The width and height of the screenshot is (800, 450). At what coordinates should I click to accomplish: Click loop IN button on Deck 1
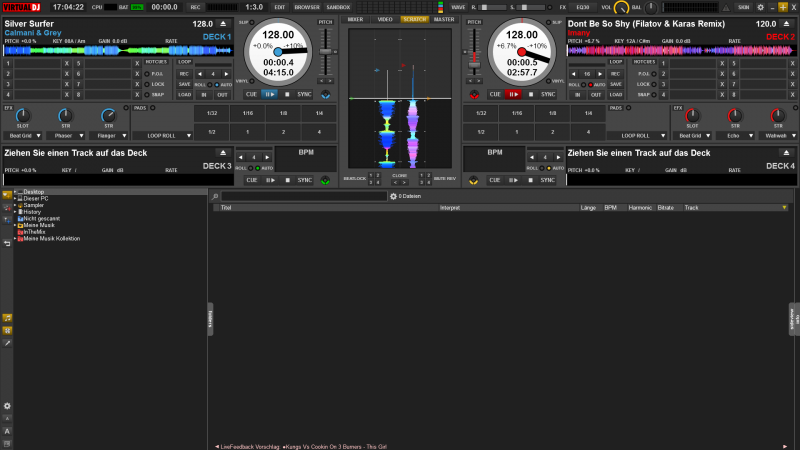pyautogui.click(x=204, y=95)
